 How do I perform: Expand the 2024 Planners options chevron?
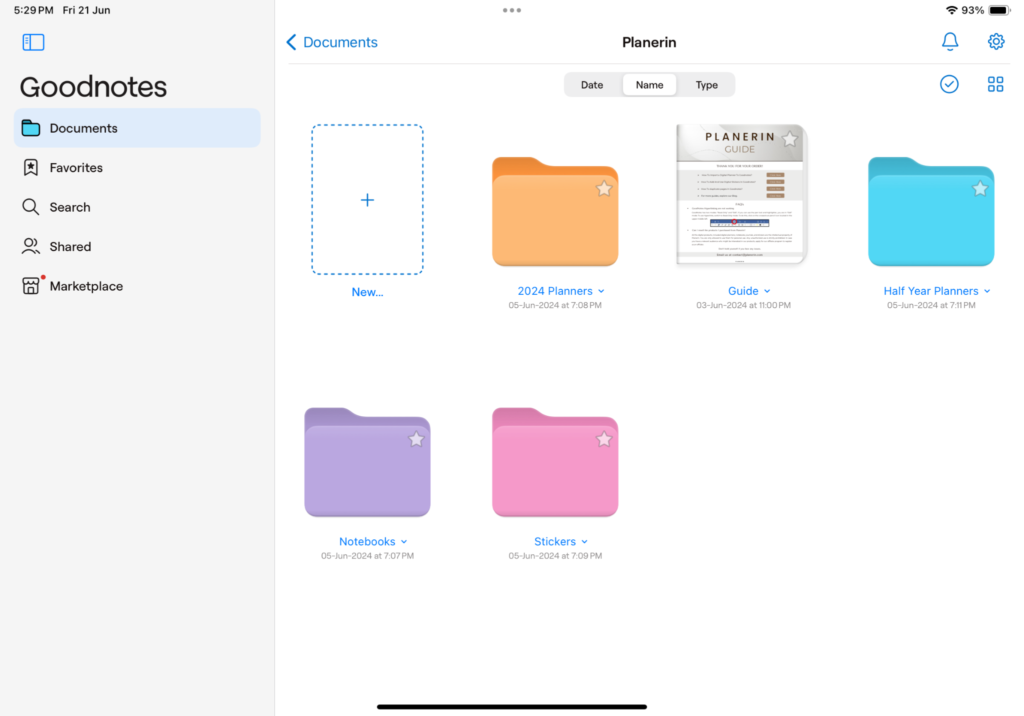click(x=601, y=291)
